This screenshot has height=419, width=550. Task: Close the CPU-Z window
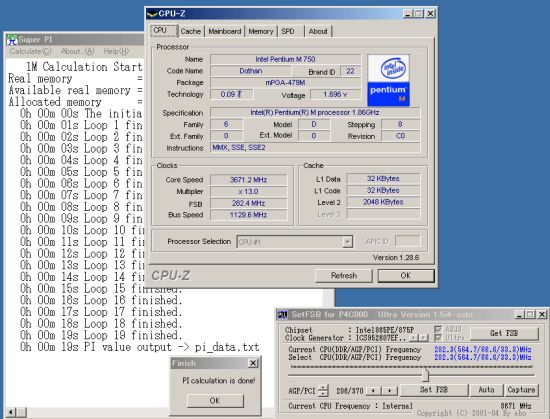(x=430, y=14)
